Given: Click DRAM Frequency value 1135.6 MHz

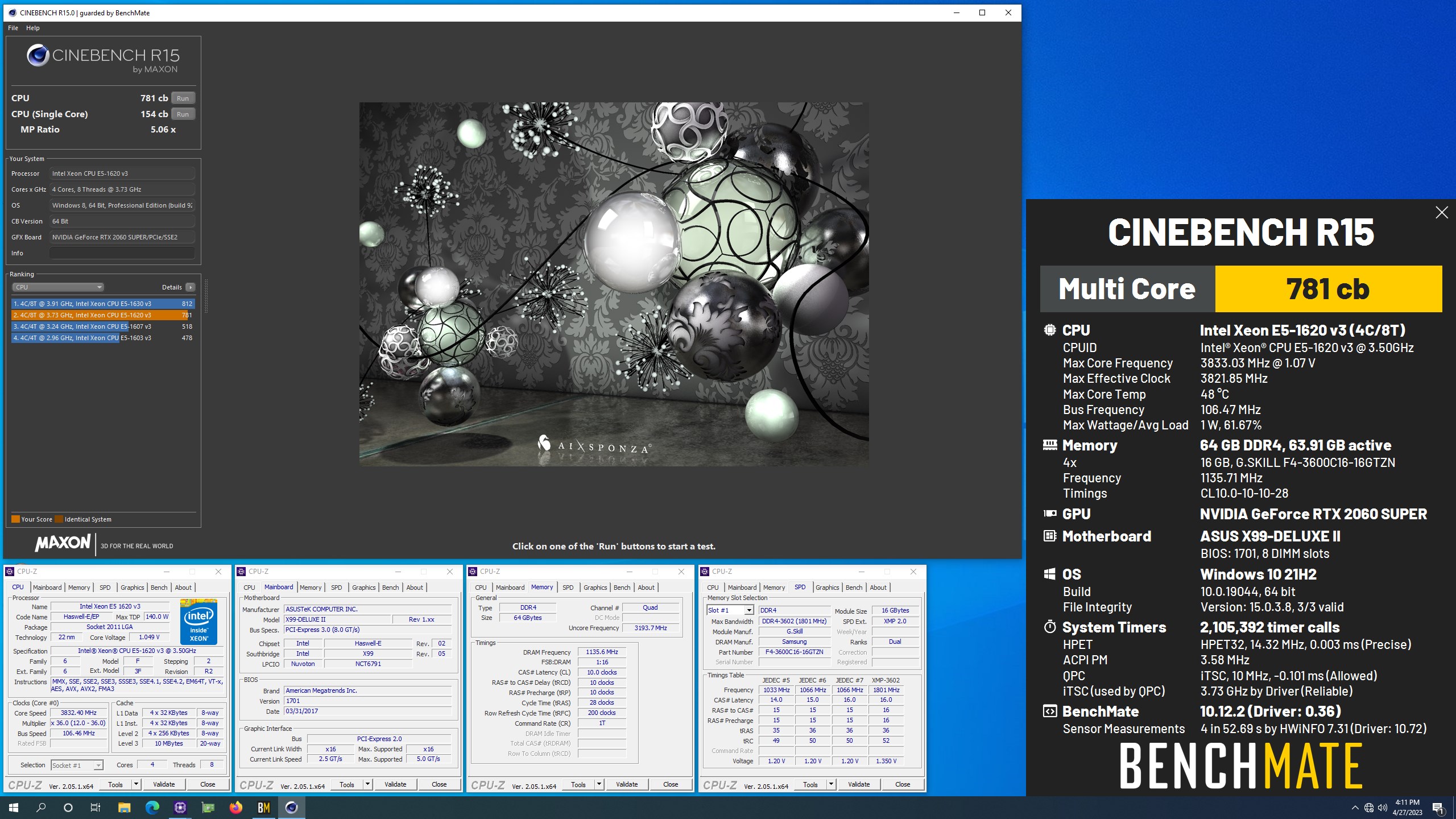Looking at the screenshot, I should point(602,652).
